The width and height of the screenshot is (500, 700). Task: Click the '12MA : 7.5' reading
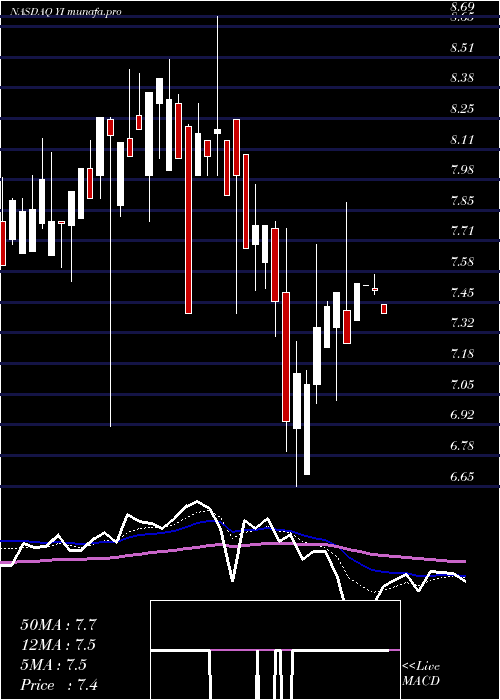[58, 645]
